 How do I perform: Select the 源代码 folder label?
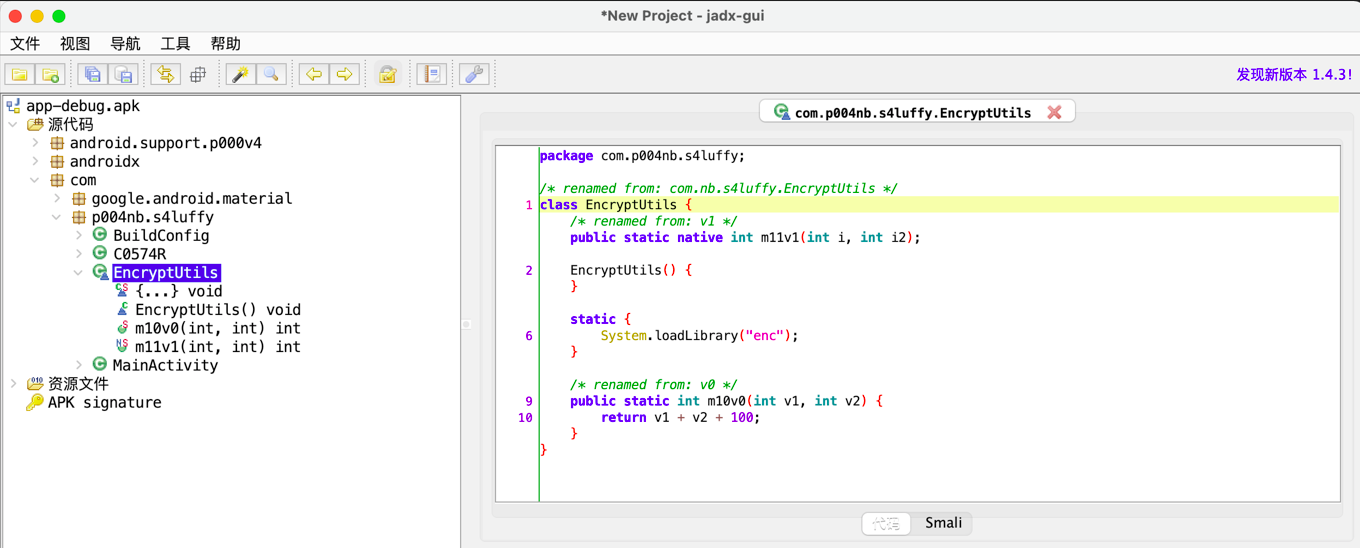71,125
